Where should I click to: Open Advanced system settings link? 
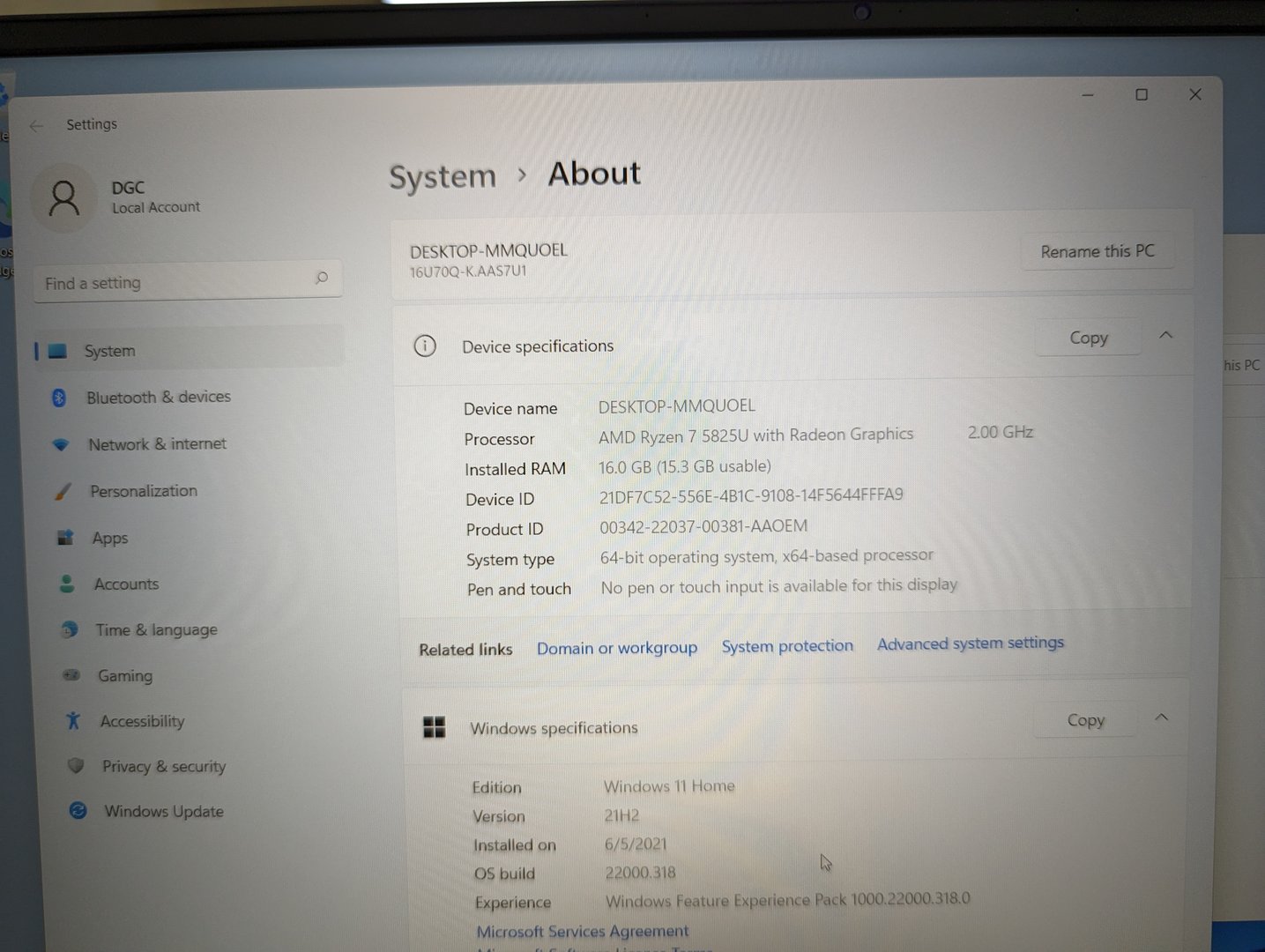pos(970,643)
